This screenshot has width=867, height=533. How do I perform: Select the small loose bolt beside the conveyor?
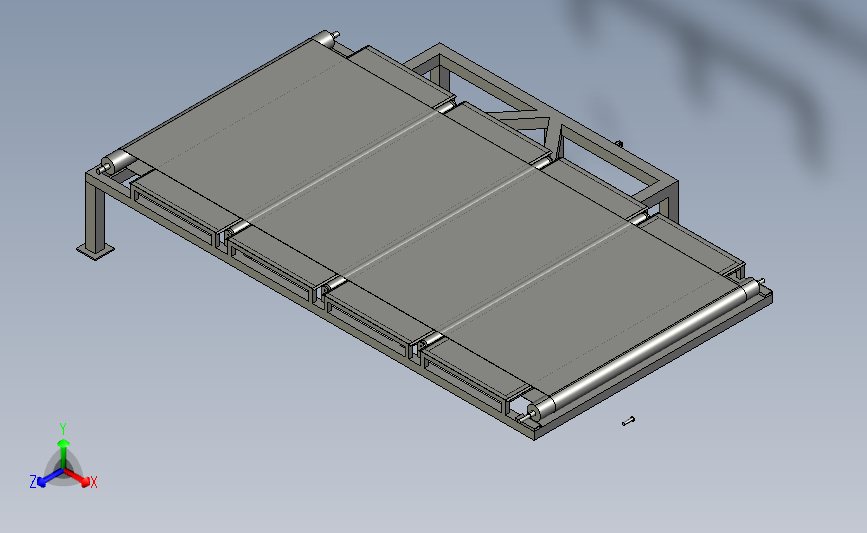point(628,421)
